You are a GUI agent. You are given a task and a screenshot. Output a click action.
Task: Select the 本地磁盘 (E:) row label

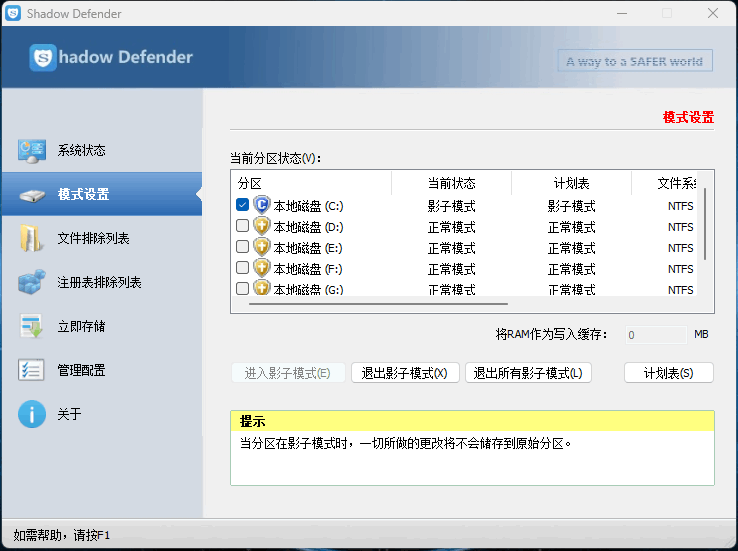coord(308,248)
